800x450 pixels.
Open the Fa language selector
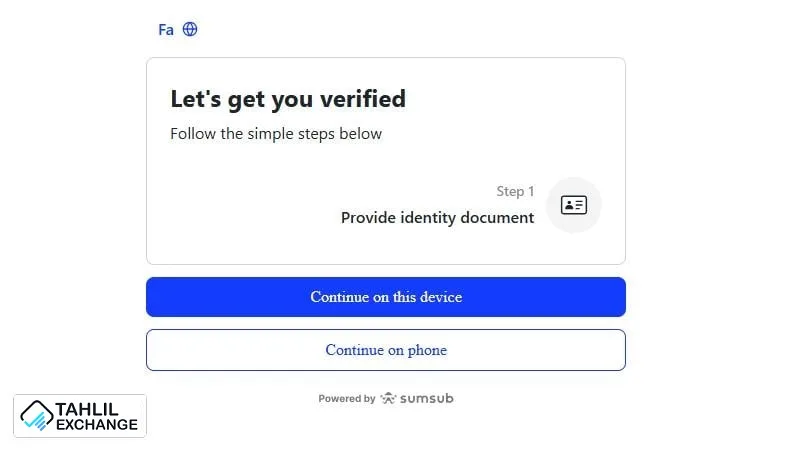click(166, 30)
